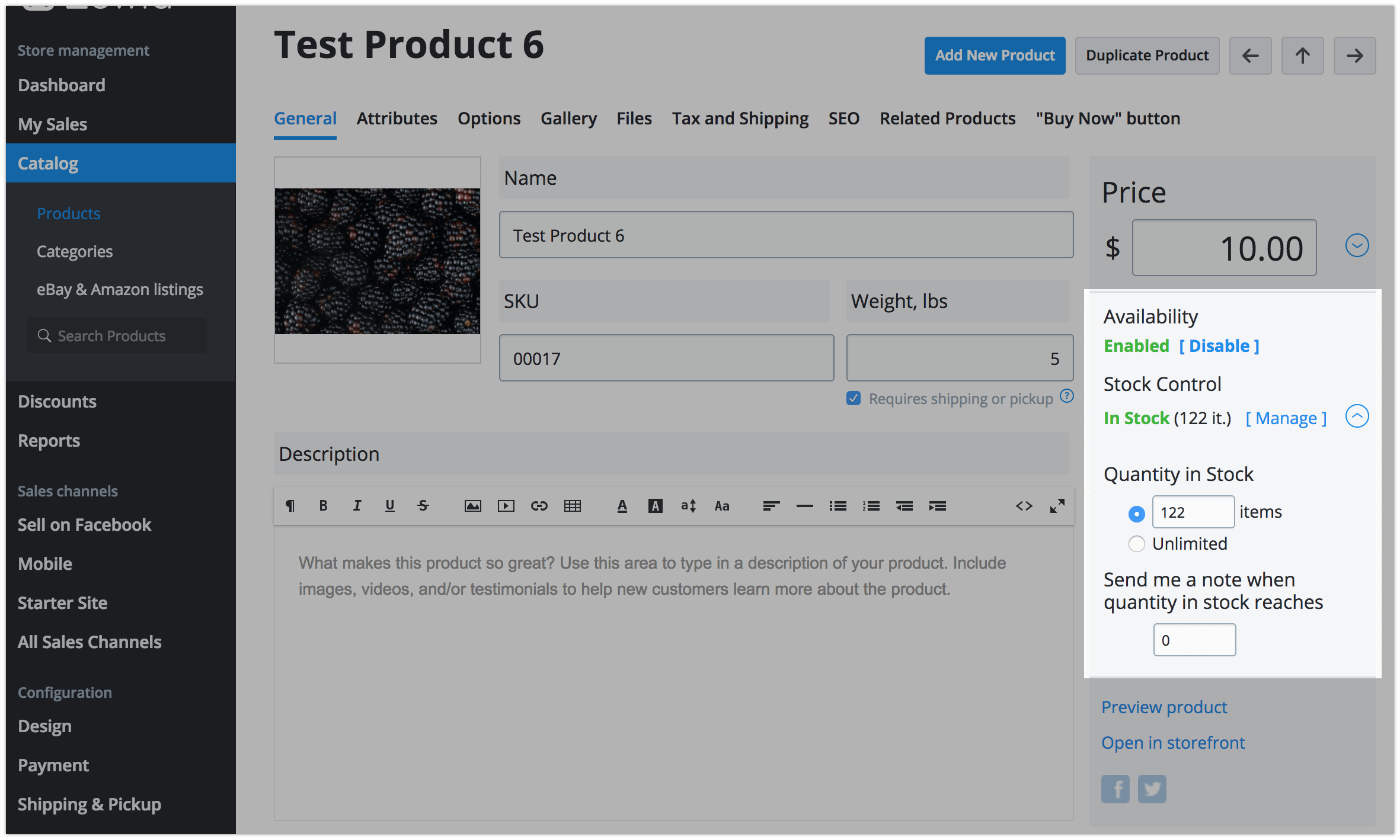Expand the price options chevron
The width and height of the screenshot is (1400, 840).
coord(1357,245)
